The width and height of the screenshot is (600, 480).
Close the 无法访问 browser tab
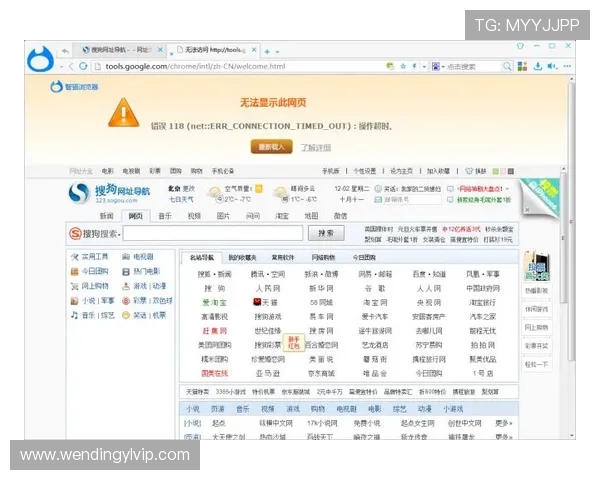coord(254,50)
